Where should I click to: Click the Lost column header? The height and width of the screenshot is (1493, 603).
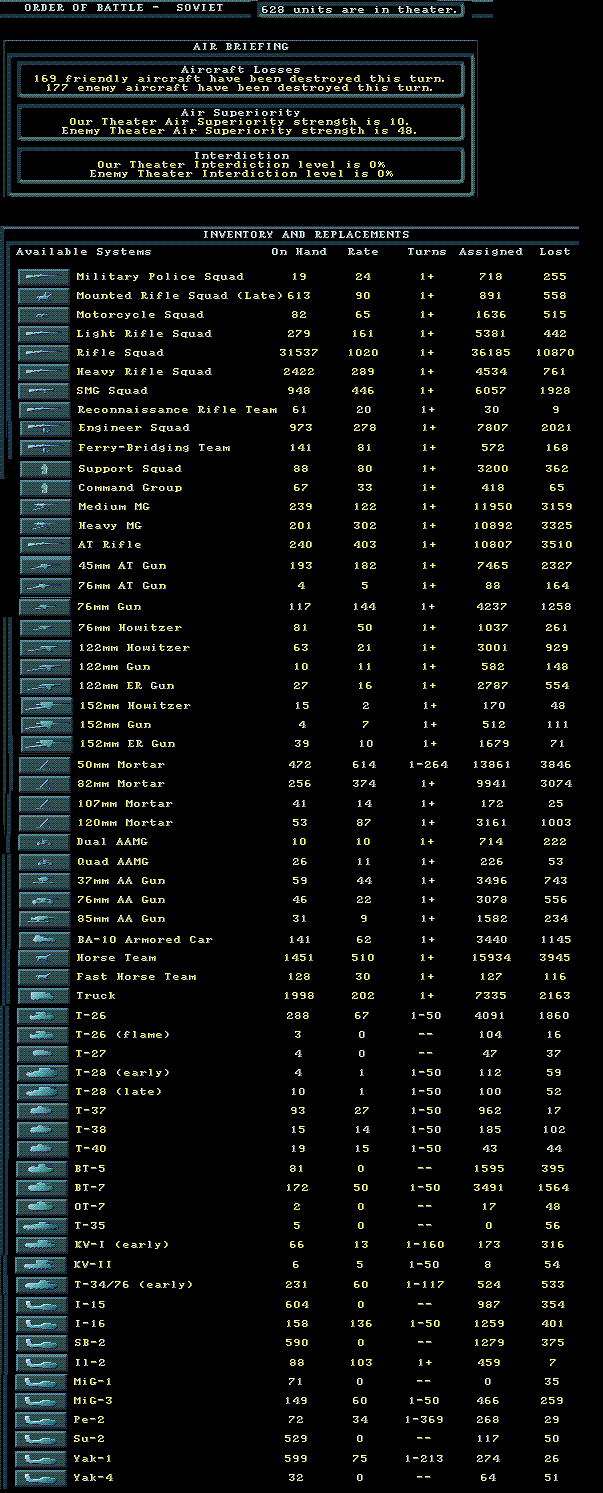[555, 252]
